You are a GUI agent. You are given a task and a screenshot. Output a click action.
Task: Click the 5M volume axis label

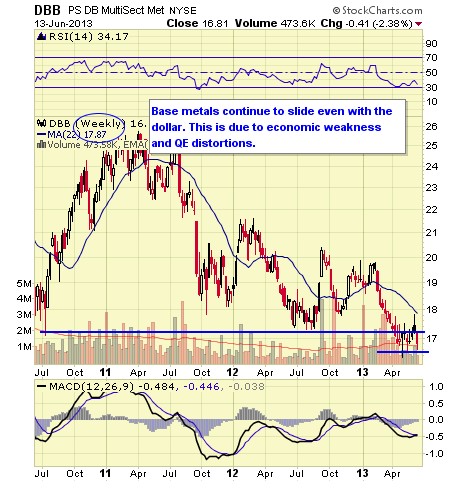[x=24, y=283]
